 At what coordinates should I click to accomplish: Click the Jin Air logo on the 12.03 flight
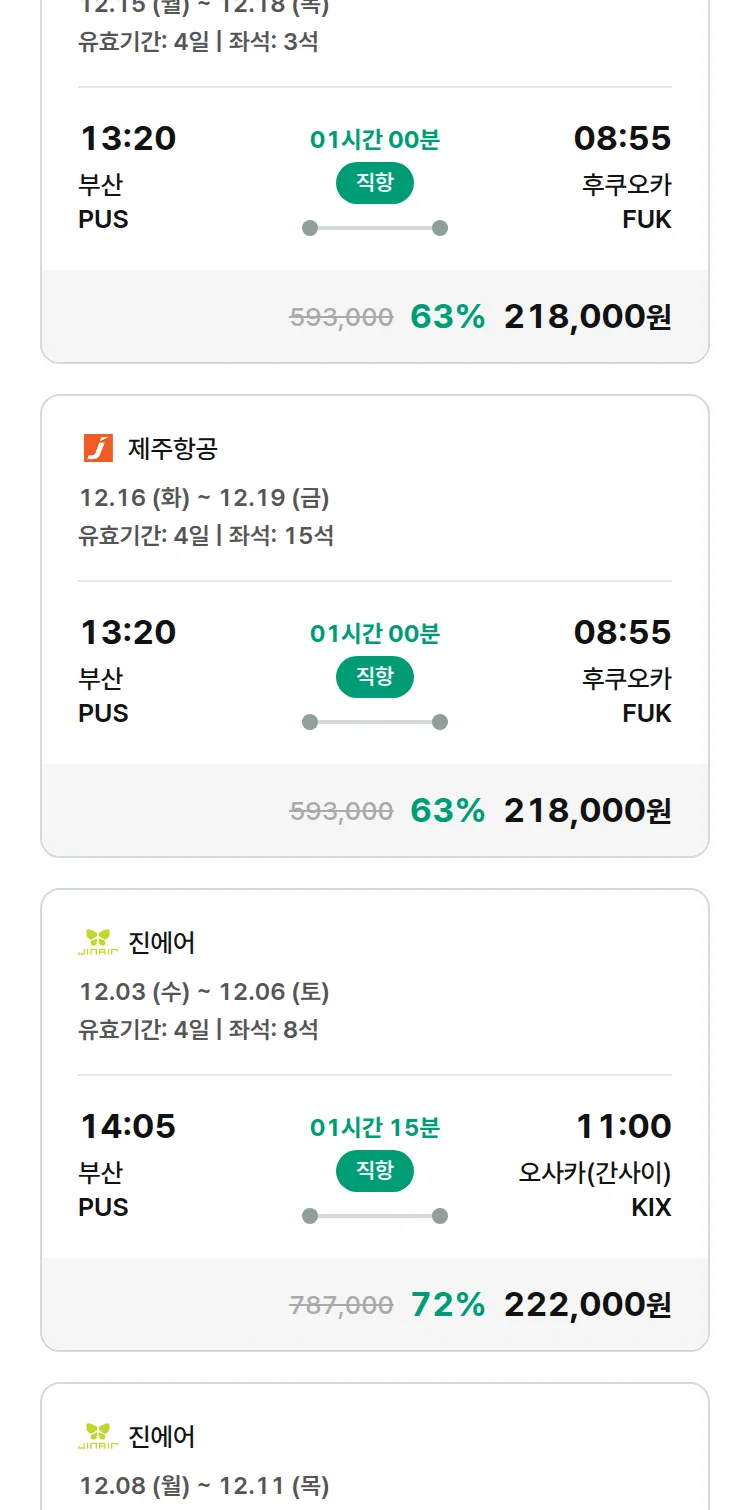pyautogui.click(x=98, y=942)
